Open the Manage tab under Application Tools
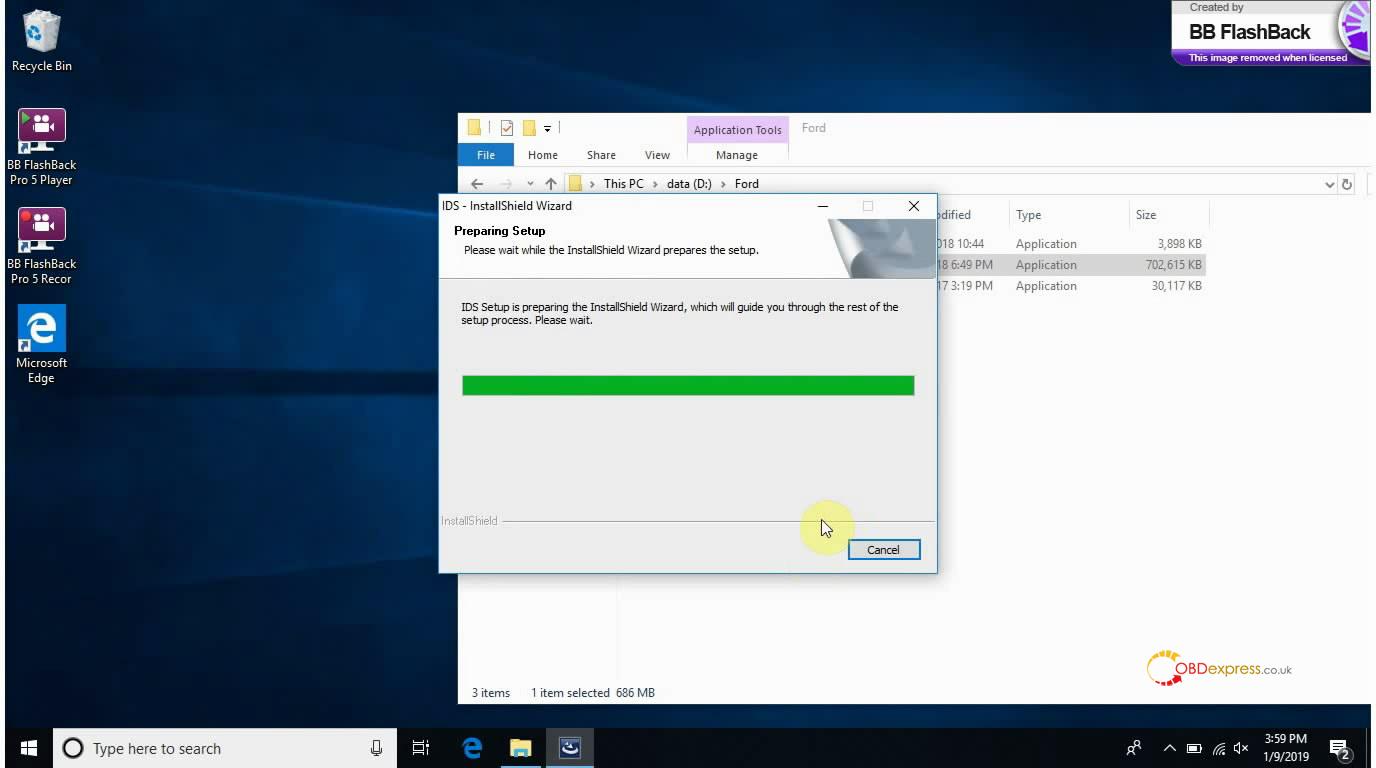 pos(737,155)
